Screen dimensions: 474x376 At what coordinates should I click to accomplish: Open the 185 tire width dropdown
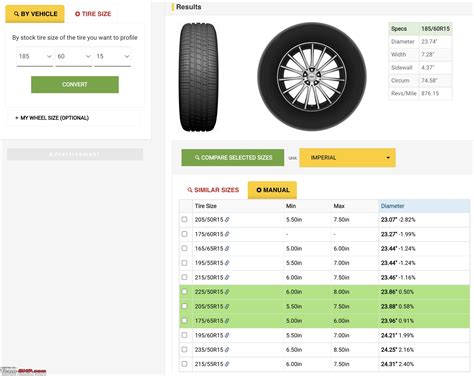[x=35, y=57]
